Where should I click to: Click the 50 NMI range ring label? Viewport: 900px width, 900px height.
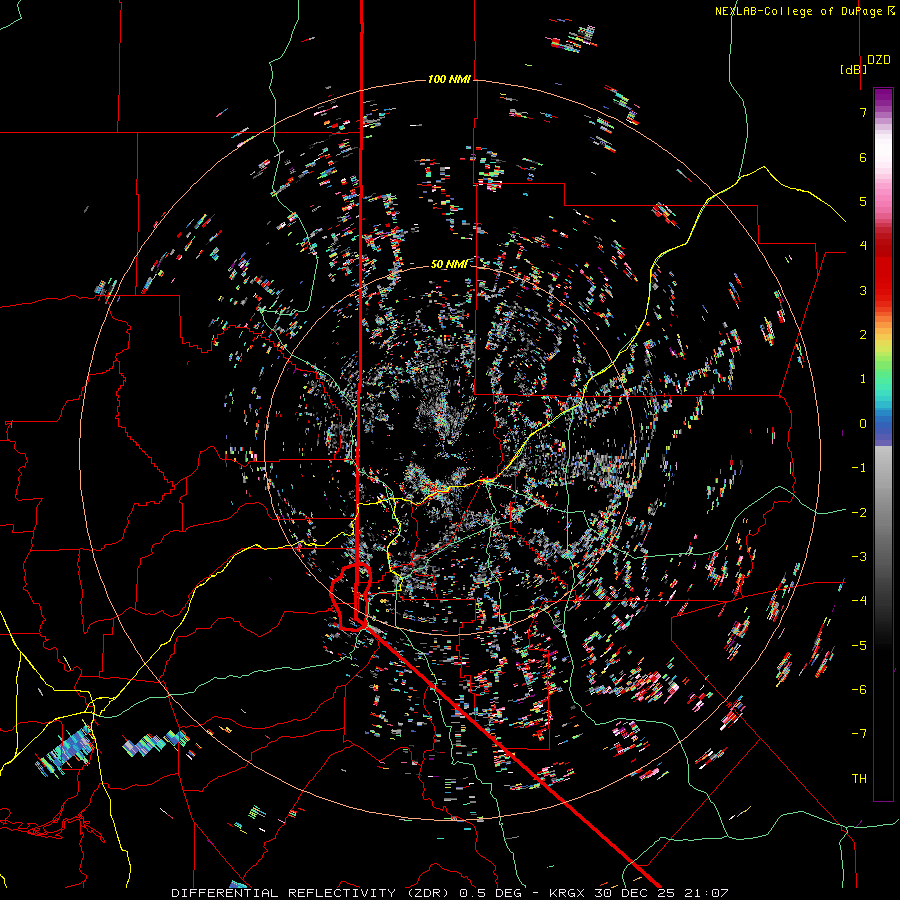[449, 264]
